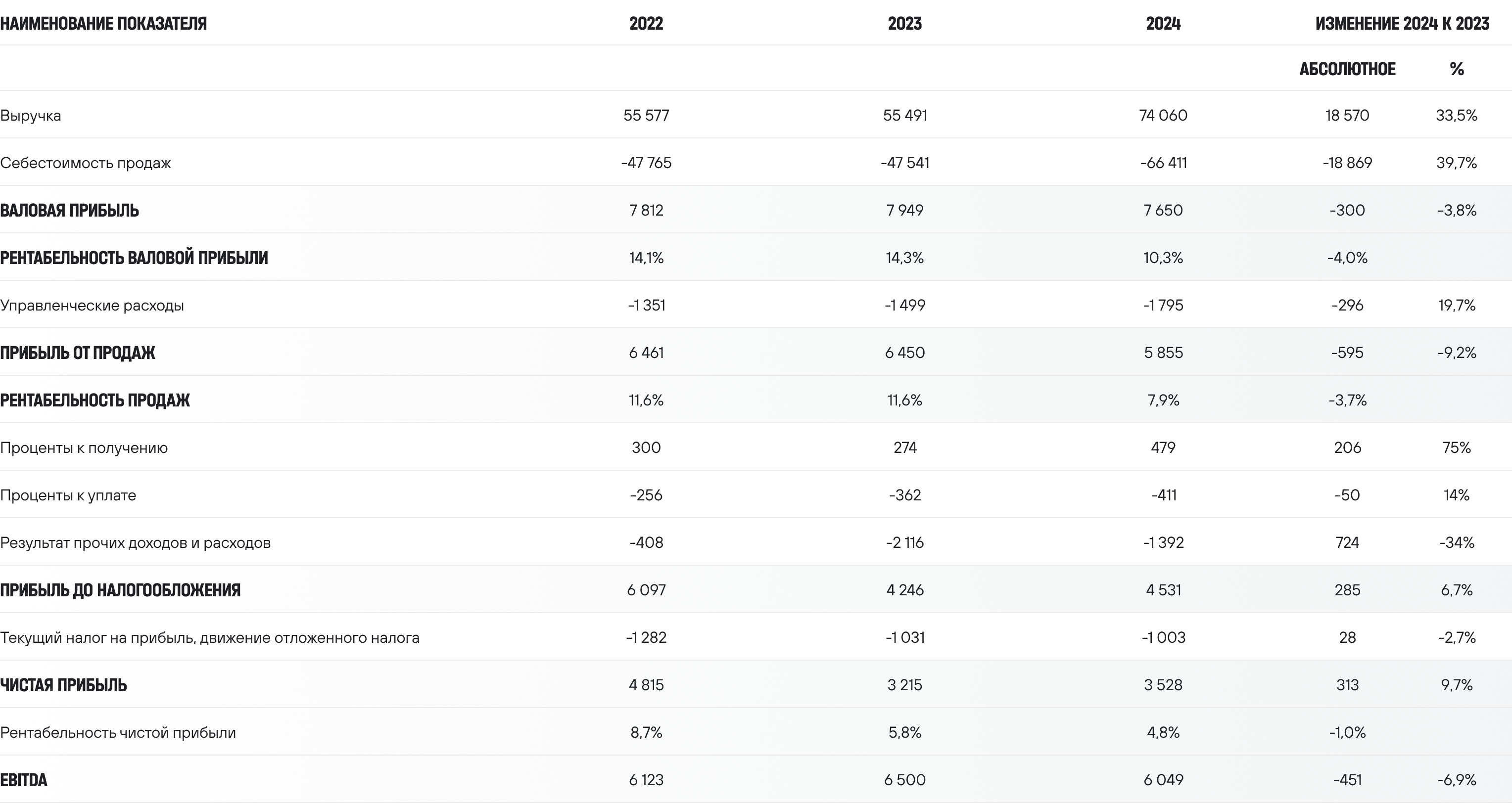Select the EBITDA row label
The image size is (1512, 803).
(x=23, y=780)
